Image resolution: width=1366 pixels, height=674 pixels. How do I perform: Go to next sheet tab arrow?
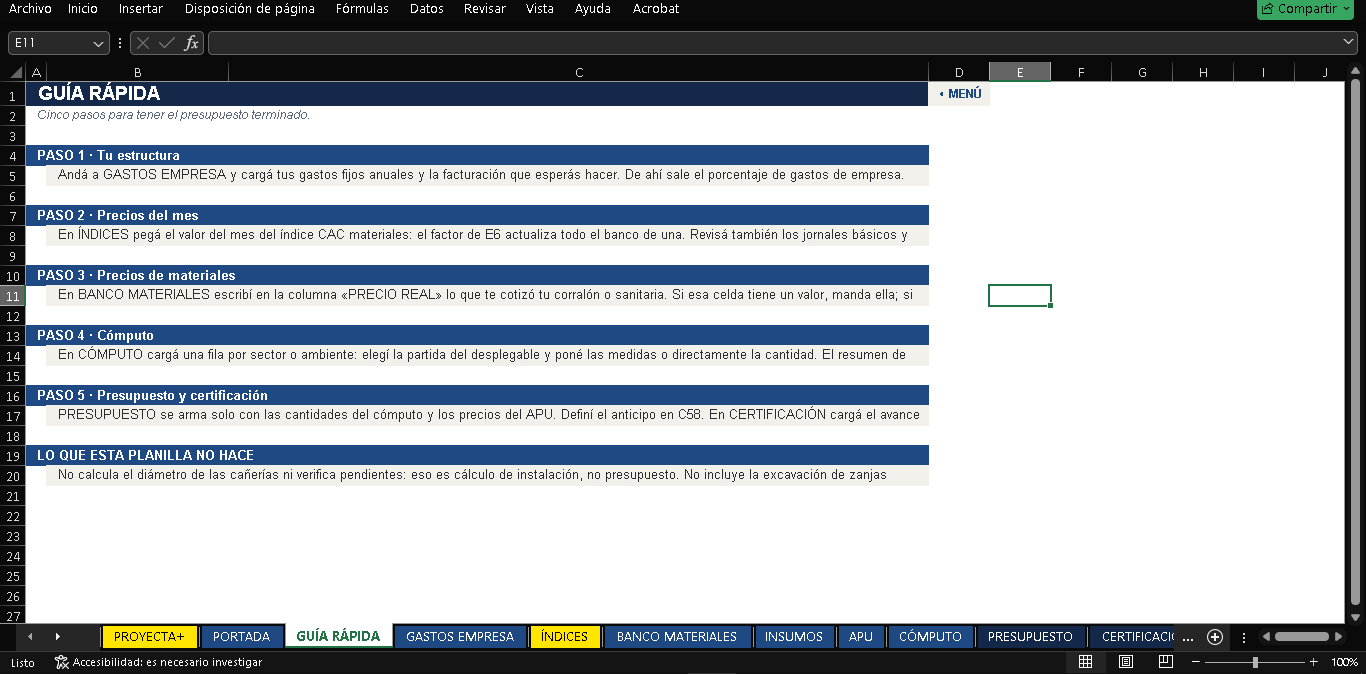[57, 637]
